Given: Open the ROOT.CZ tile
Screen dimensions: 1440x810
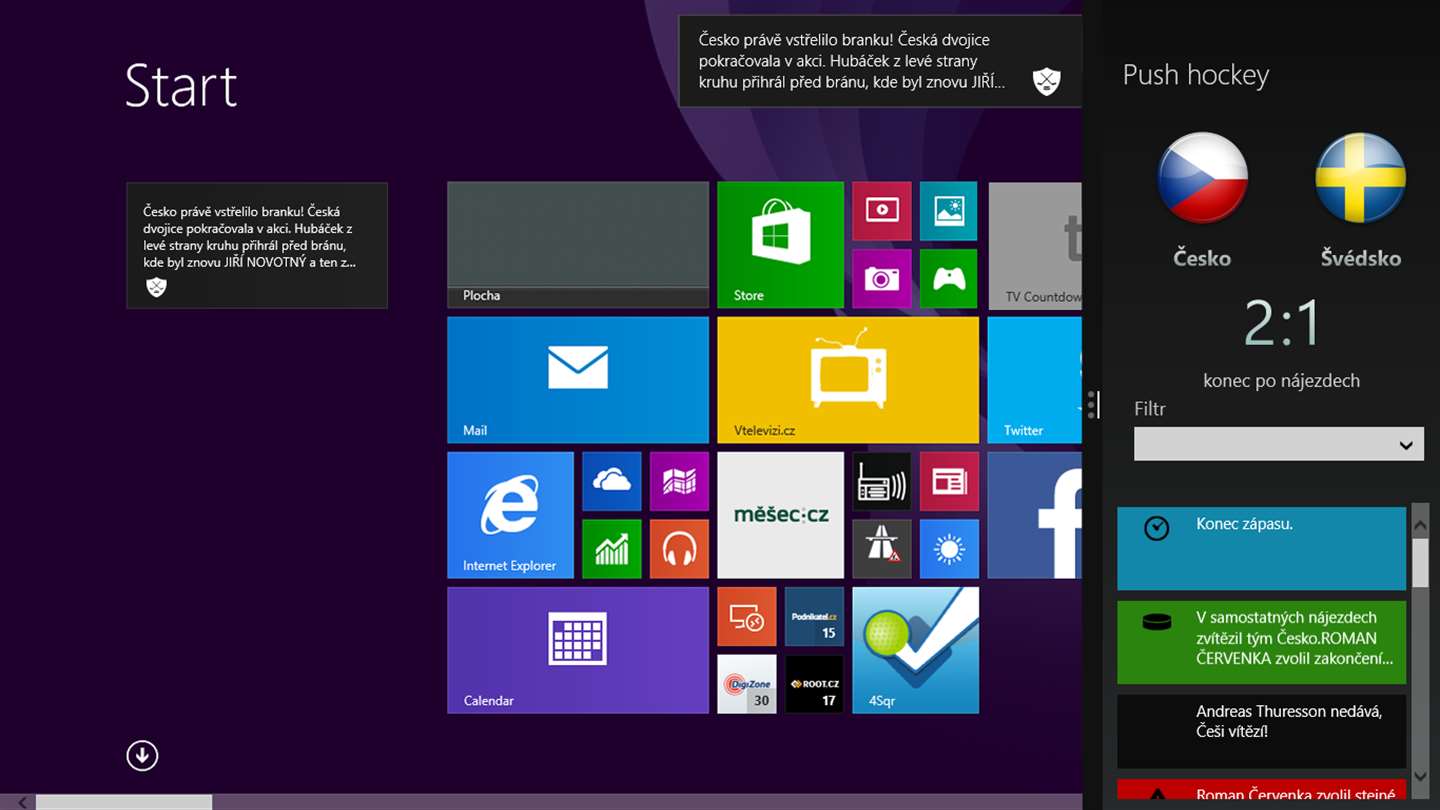Looking at the screenshot, I should tap(814, 683).
